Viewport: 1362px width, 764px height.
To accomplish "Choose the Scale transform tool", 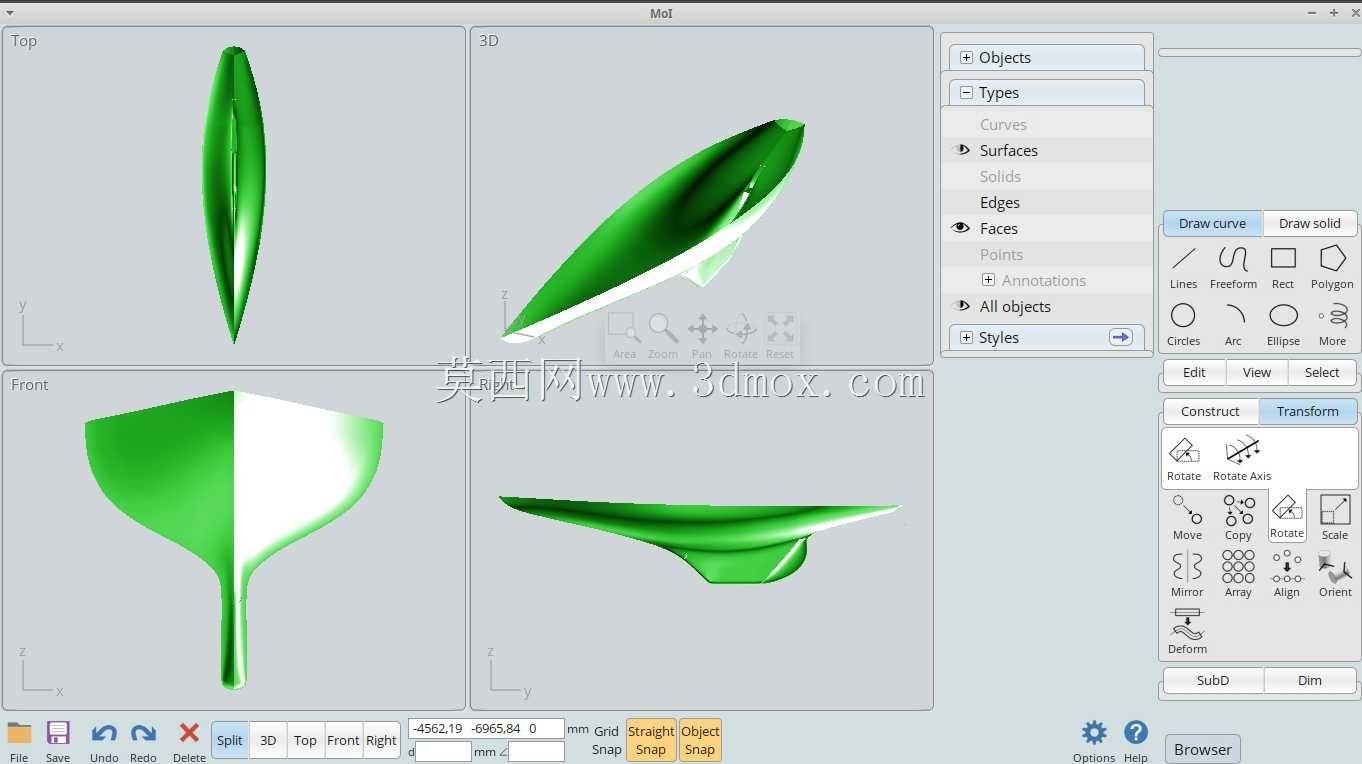I will [1335, 518].
